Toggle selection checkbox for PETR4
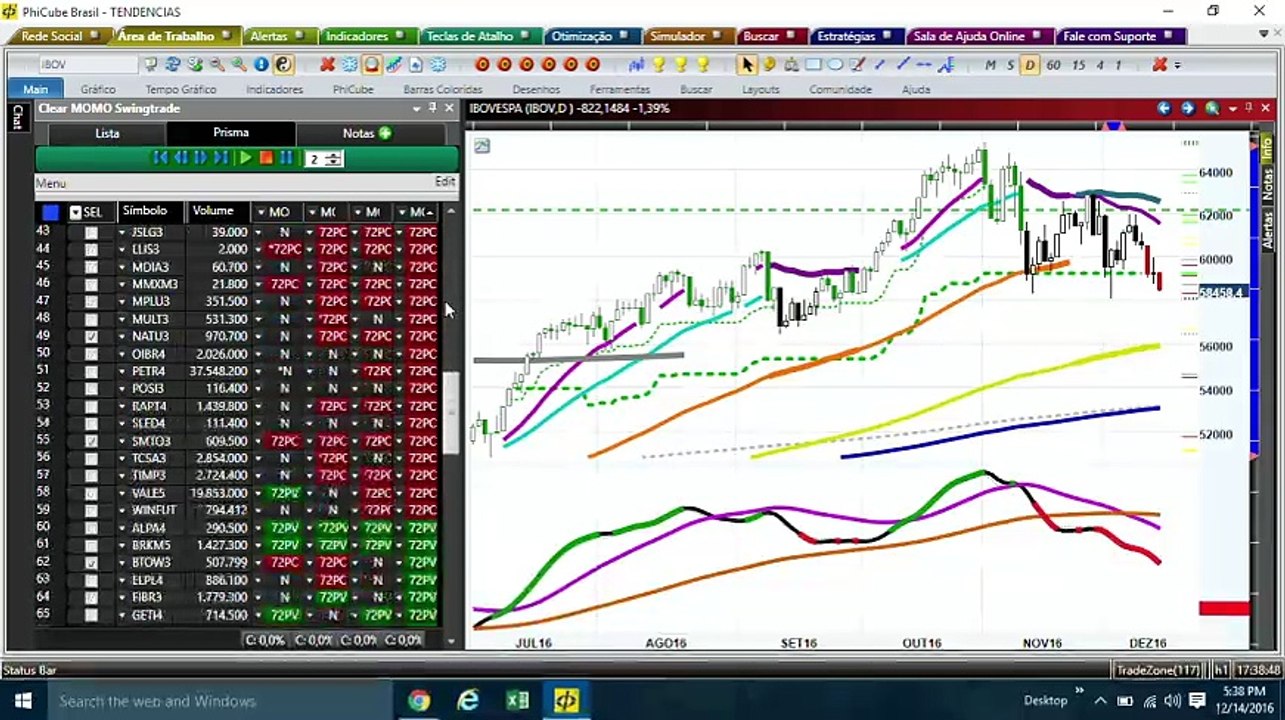 91,371
